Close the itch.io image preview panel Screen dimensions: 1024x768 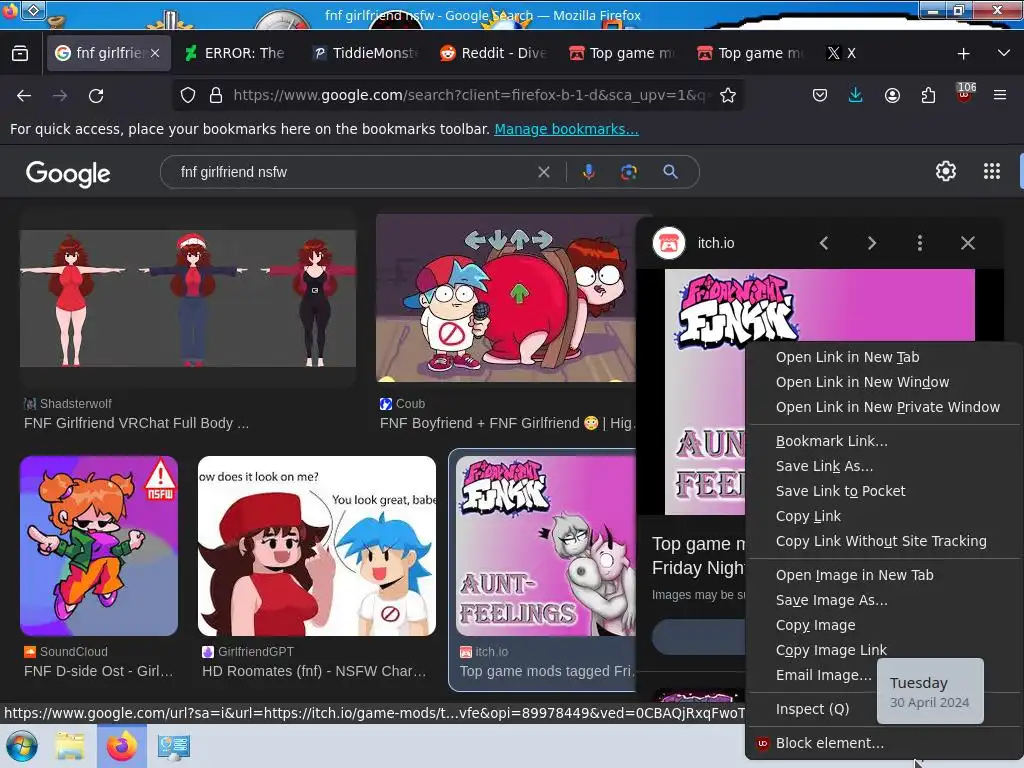[968, 243]
